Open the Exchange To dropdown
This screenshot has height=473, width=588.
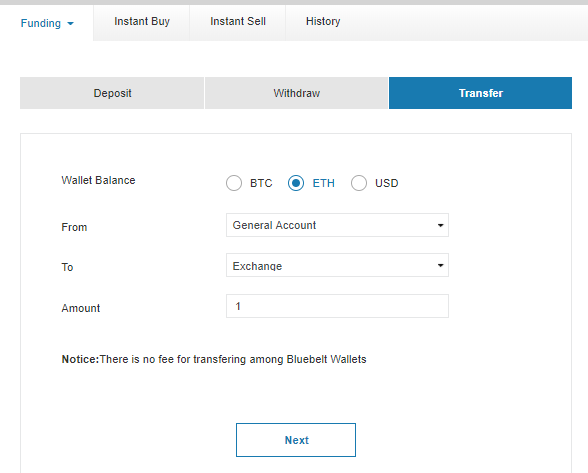[337, 265]
